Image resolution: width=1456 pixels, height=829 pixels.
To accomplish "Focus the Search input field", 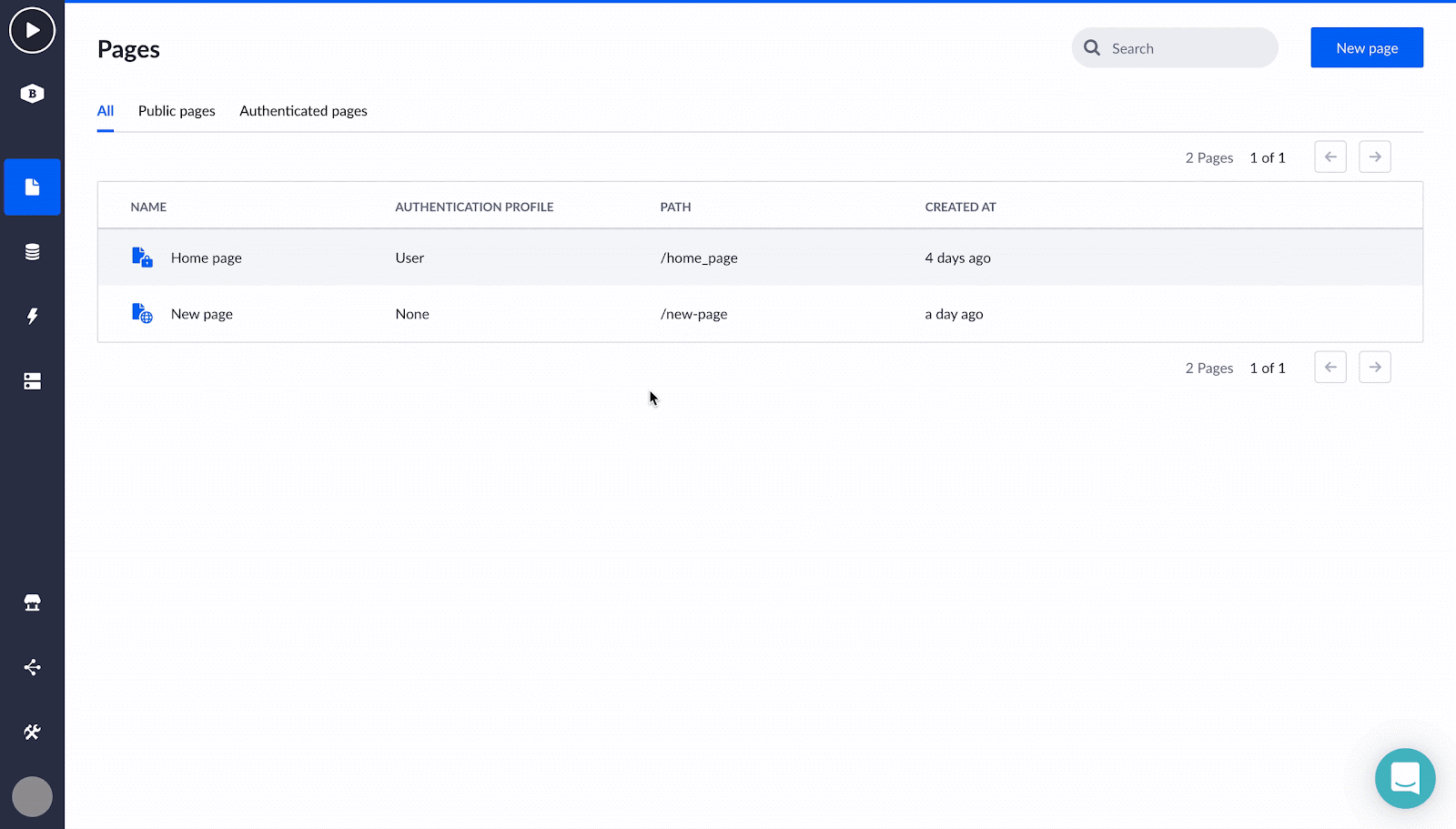I will point(1175,47).
